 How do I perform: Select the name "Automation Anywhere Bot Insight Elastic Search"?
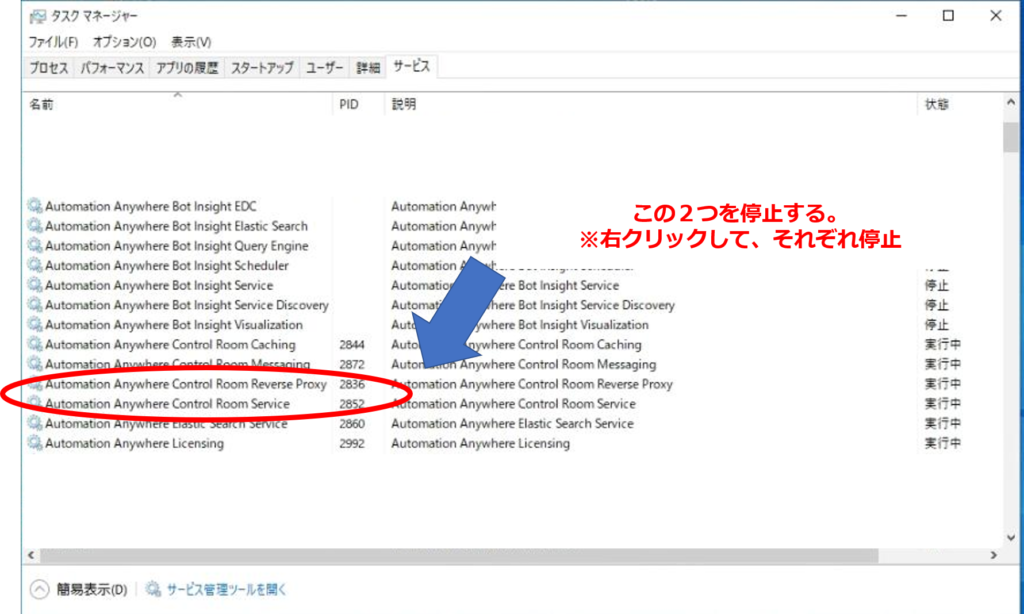pos(176,226)
